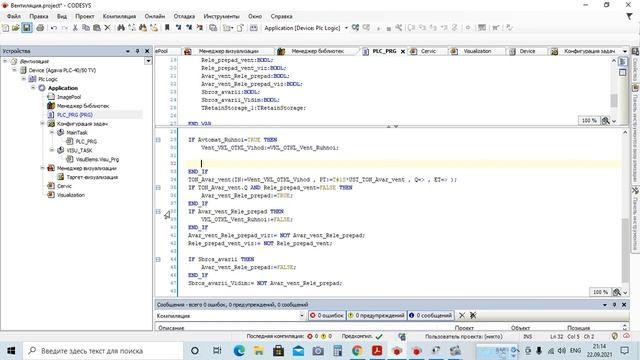Screen dimensions: 640x360
Task: Open the Вентиляция project dropdown in device panel
Action: click(148, 61)
